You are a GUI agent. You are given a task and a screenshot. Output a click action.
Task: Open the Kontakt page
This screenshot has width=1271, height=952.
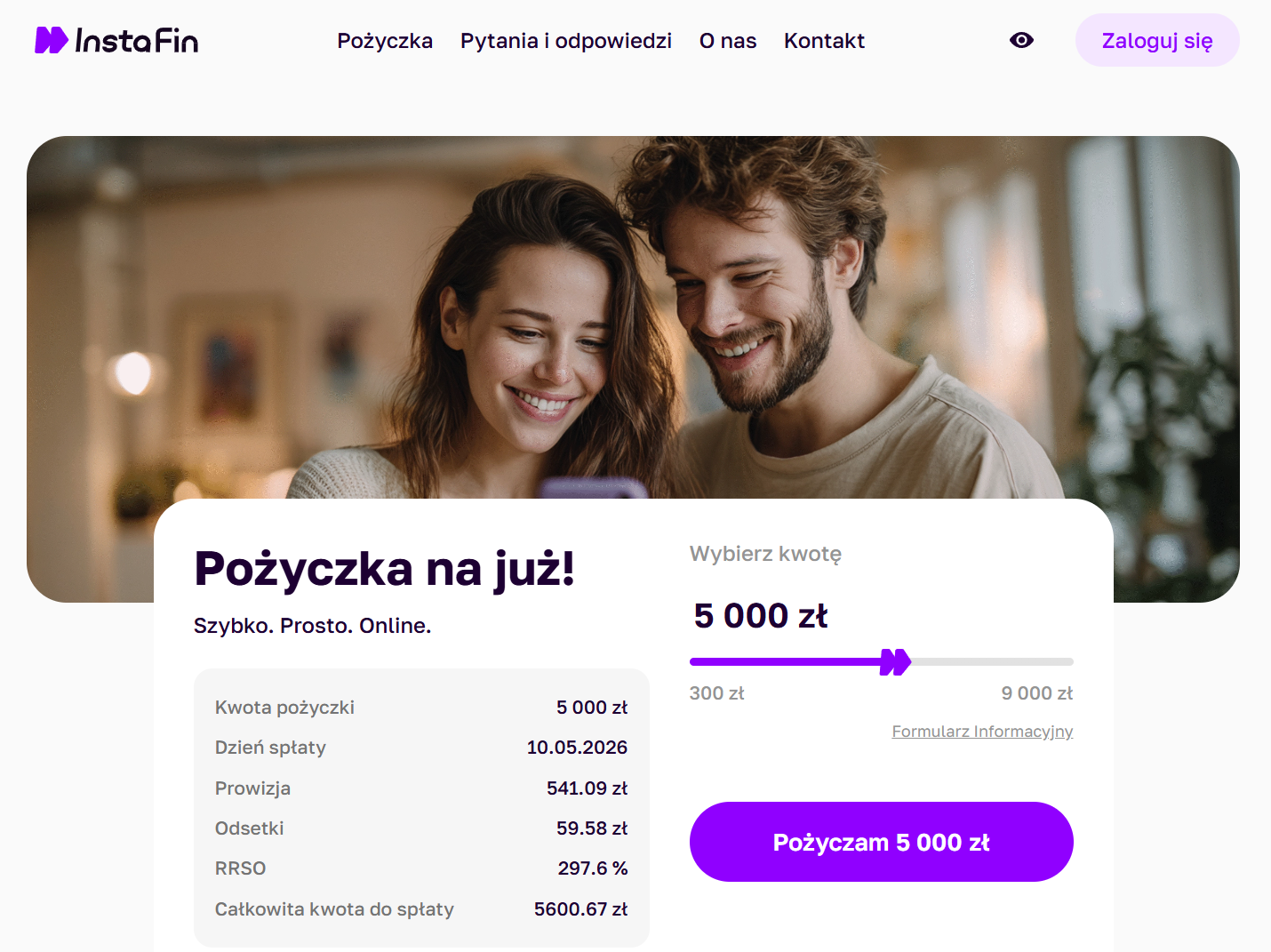[x=824, y=41]
